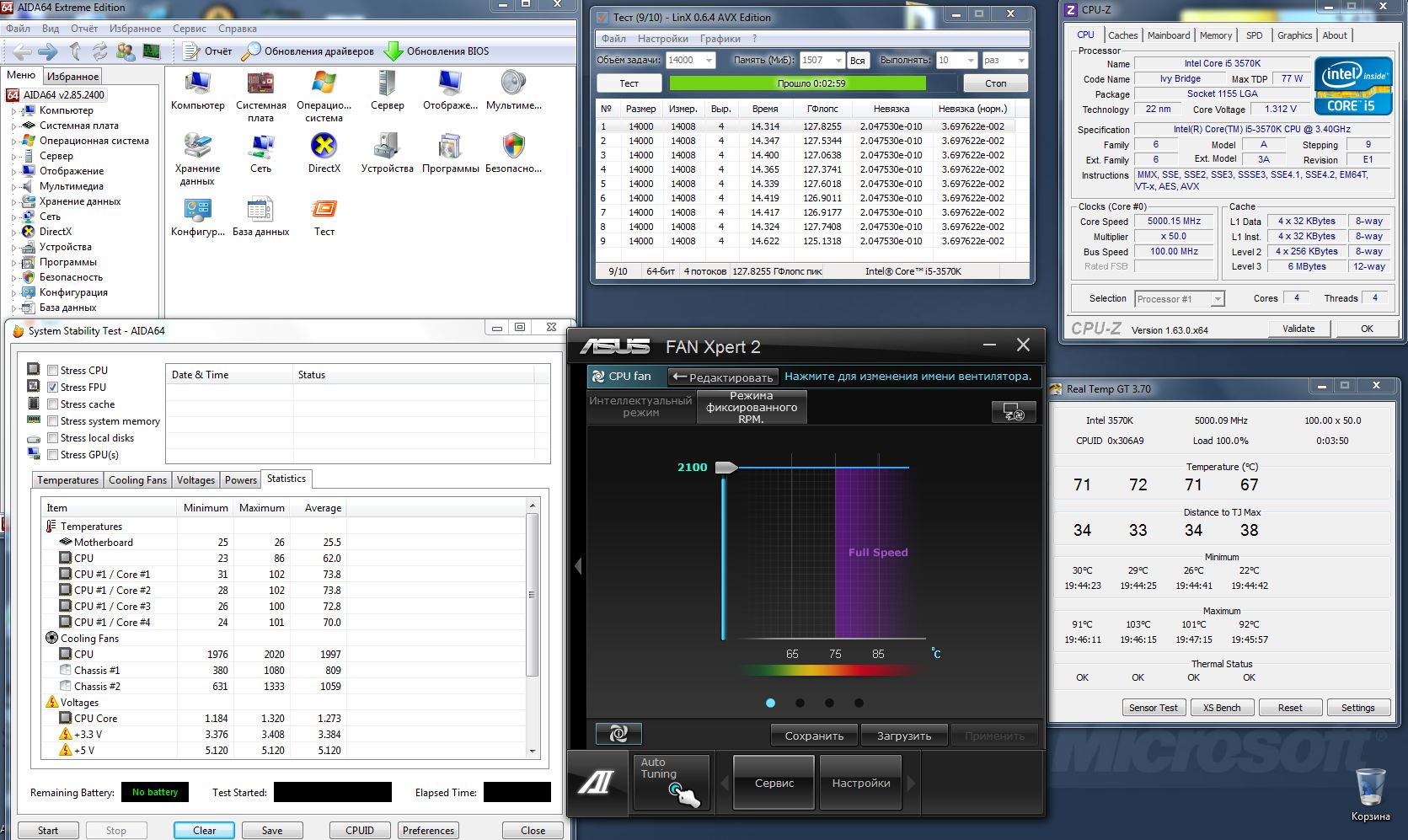
Task: Click Sensor Test in Real Temp
Action: 1154,708
